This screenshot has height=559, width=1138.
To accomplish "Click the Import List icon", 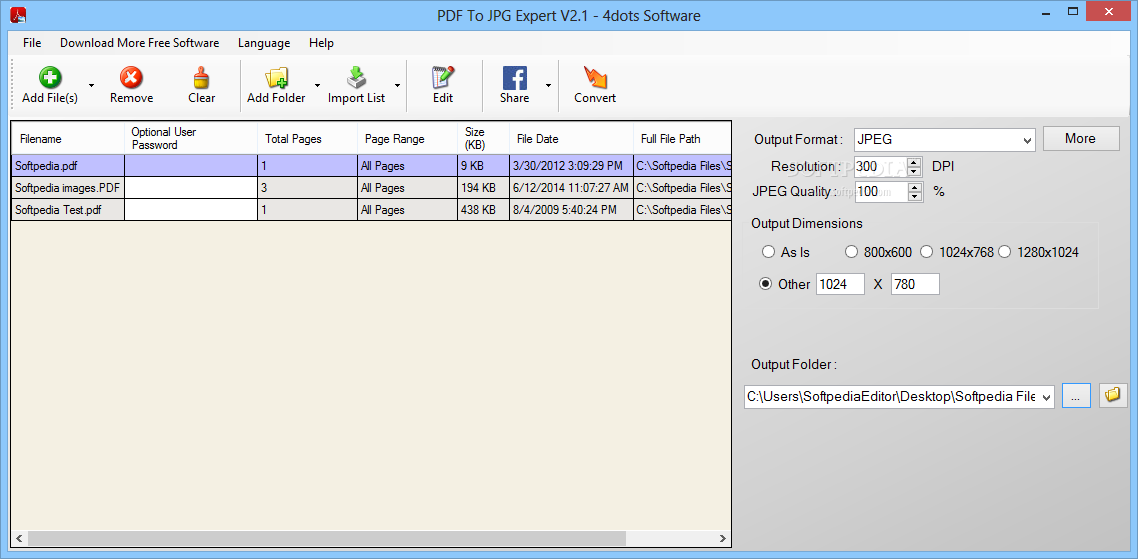I will [x=356, y=78].
